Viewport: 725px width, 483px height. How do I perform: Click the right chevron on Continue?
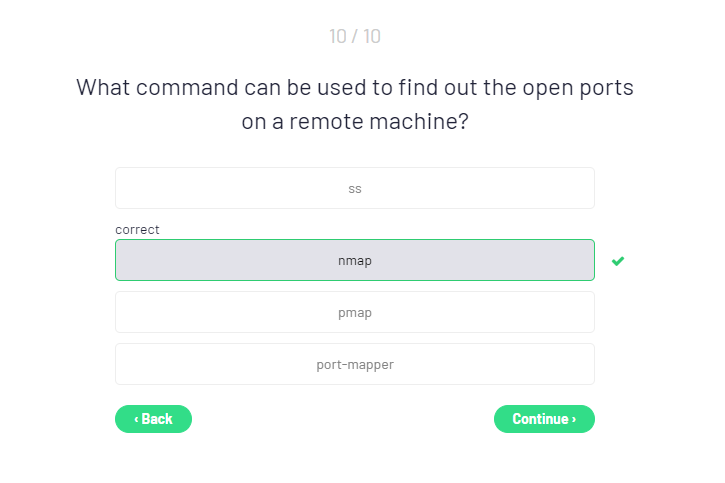(x=574, y=419)
